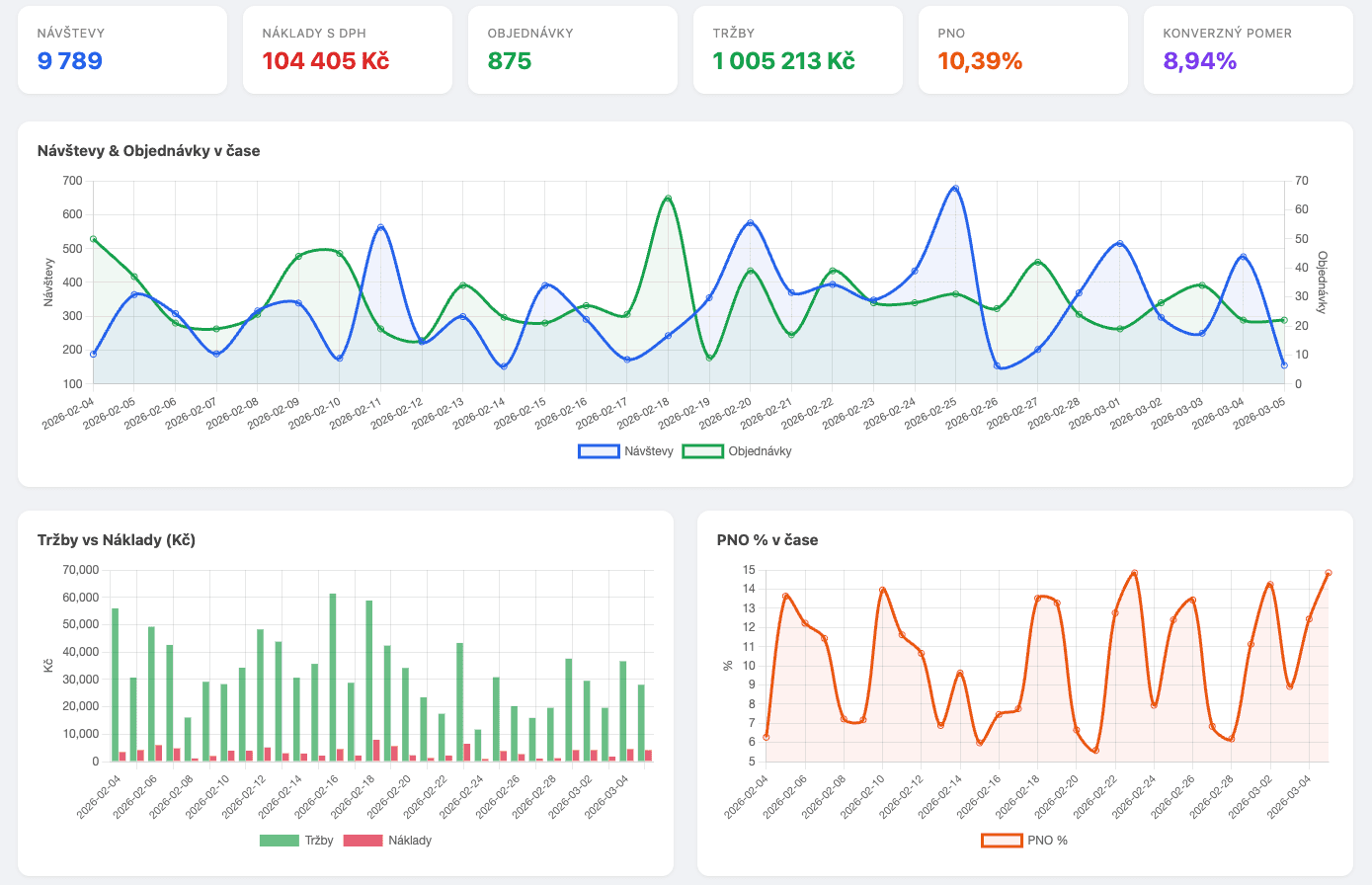This screenshot has height=885, width=1372.
Task: Click the NÁKLADY S DPH card showing 104 405 Kč
Action: 347,49
